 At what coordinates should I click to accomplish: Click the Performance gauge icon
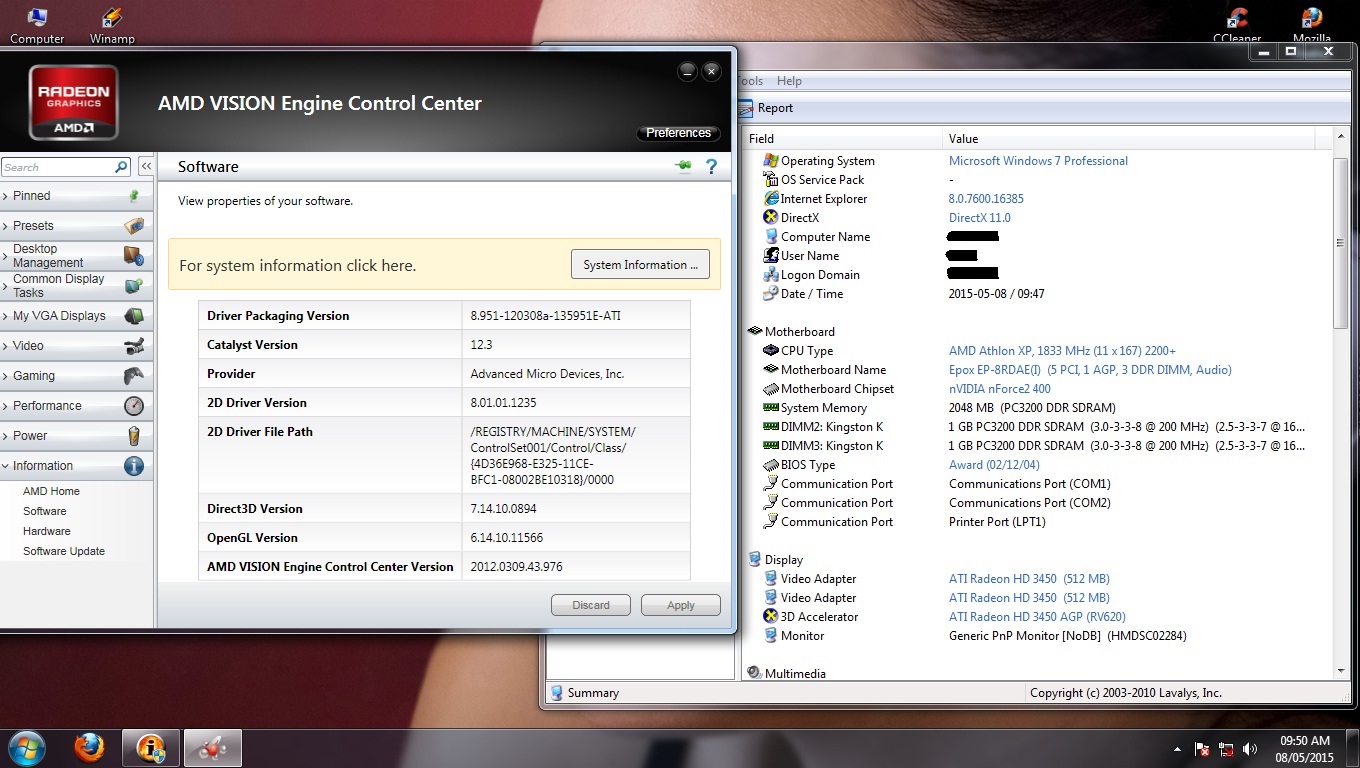(x=134, y=406)
